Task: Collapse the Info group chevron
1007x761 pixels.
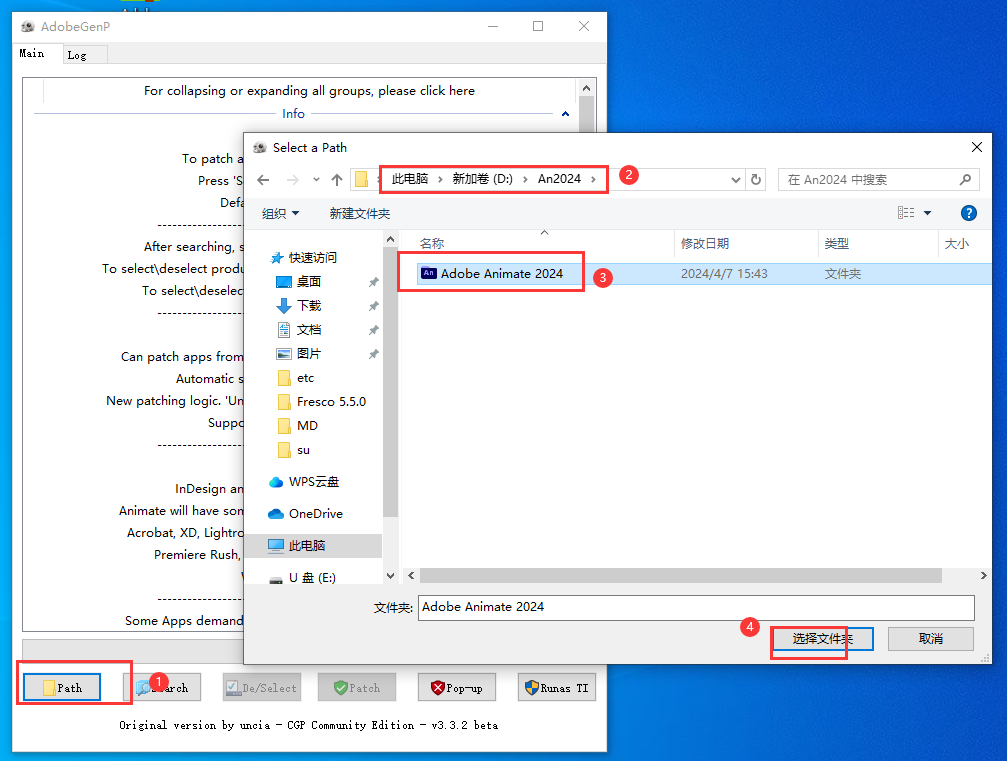Action: (565, 114)
